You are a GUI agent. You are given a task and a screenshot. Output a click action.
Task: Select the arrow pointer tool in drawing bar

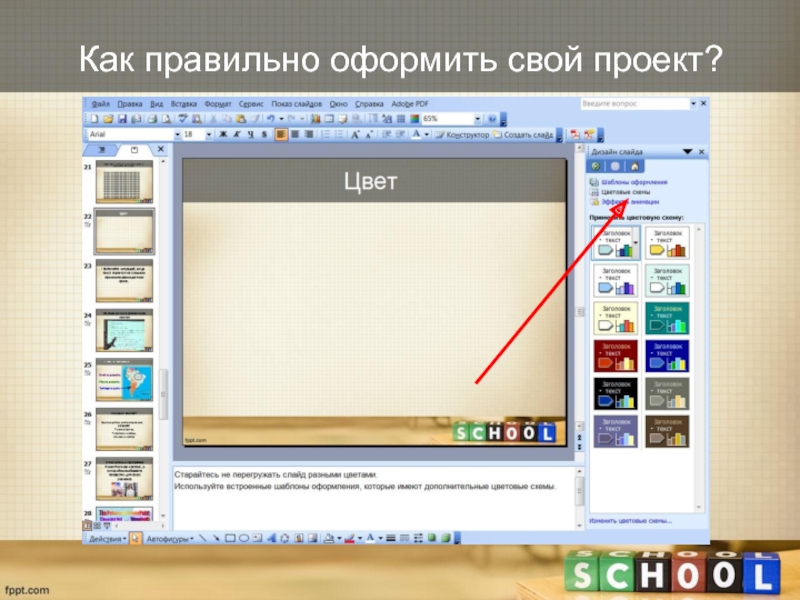click(137, 538)
